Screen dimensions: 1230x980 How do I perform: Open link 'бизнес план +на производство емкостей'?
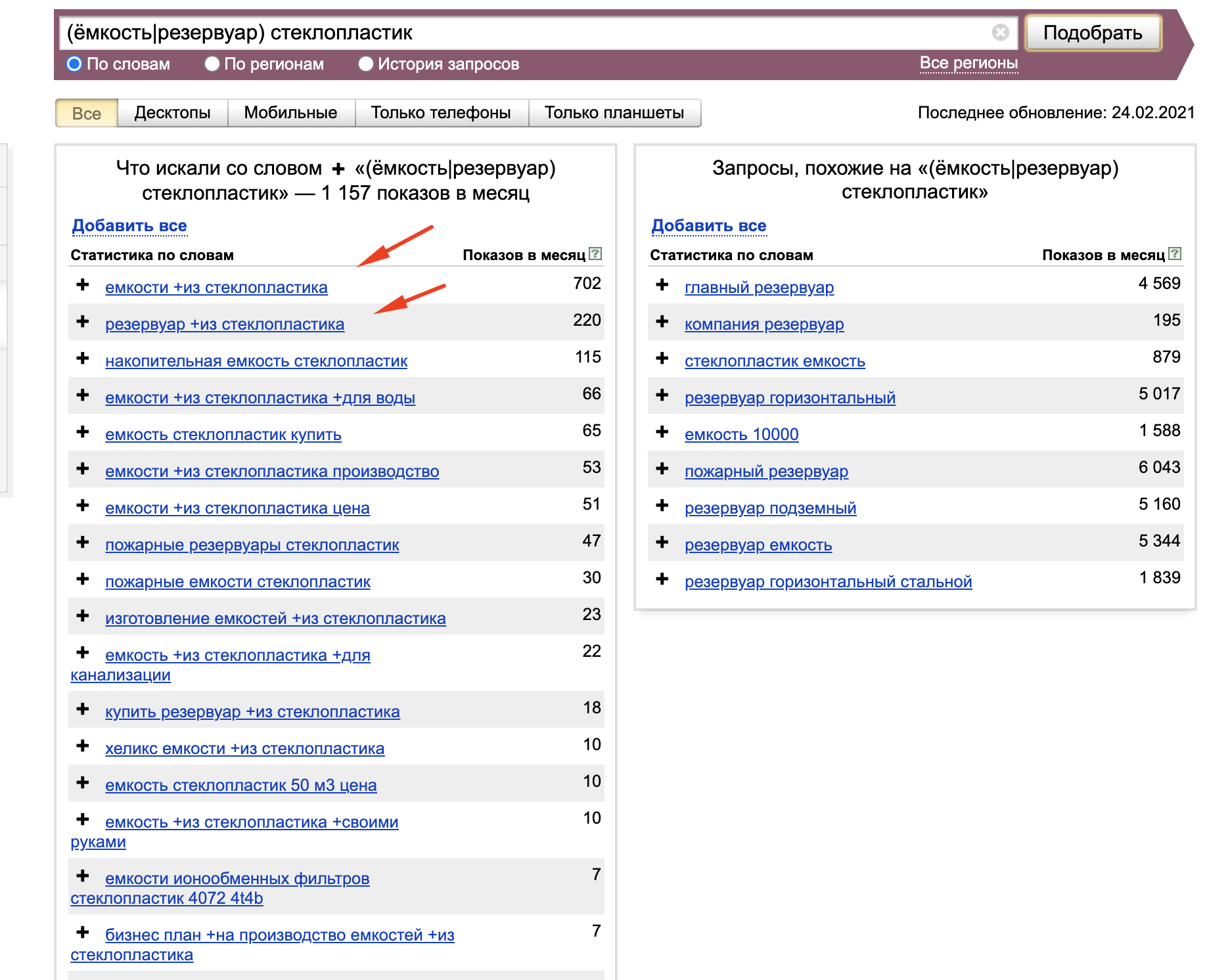(263, 945)
